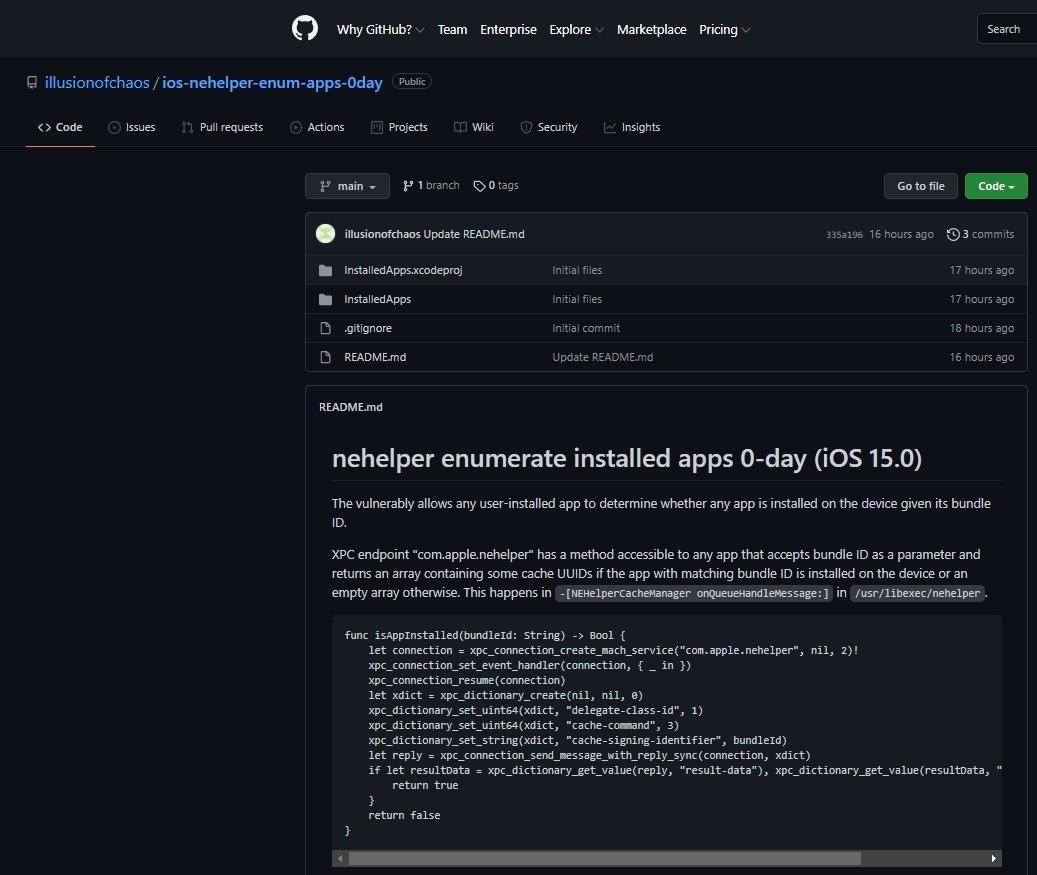Viewport: 1037px width, 875px height.
Task: Click the GitHub Octocat logo
Action: [x=305, y=28]
